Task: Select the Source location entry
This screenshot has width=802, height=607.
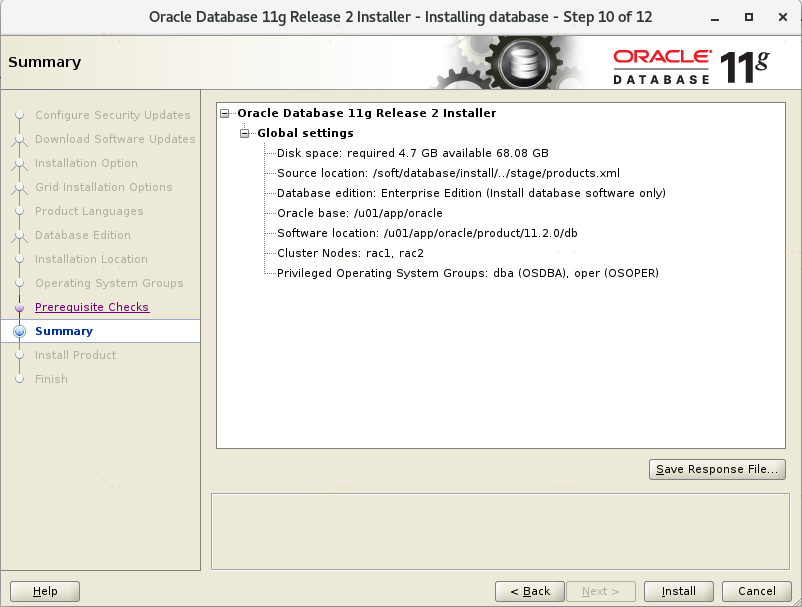Action: (x=448, y=173)
